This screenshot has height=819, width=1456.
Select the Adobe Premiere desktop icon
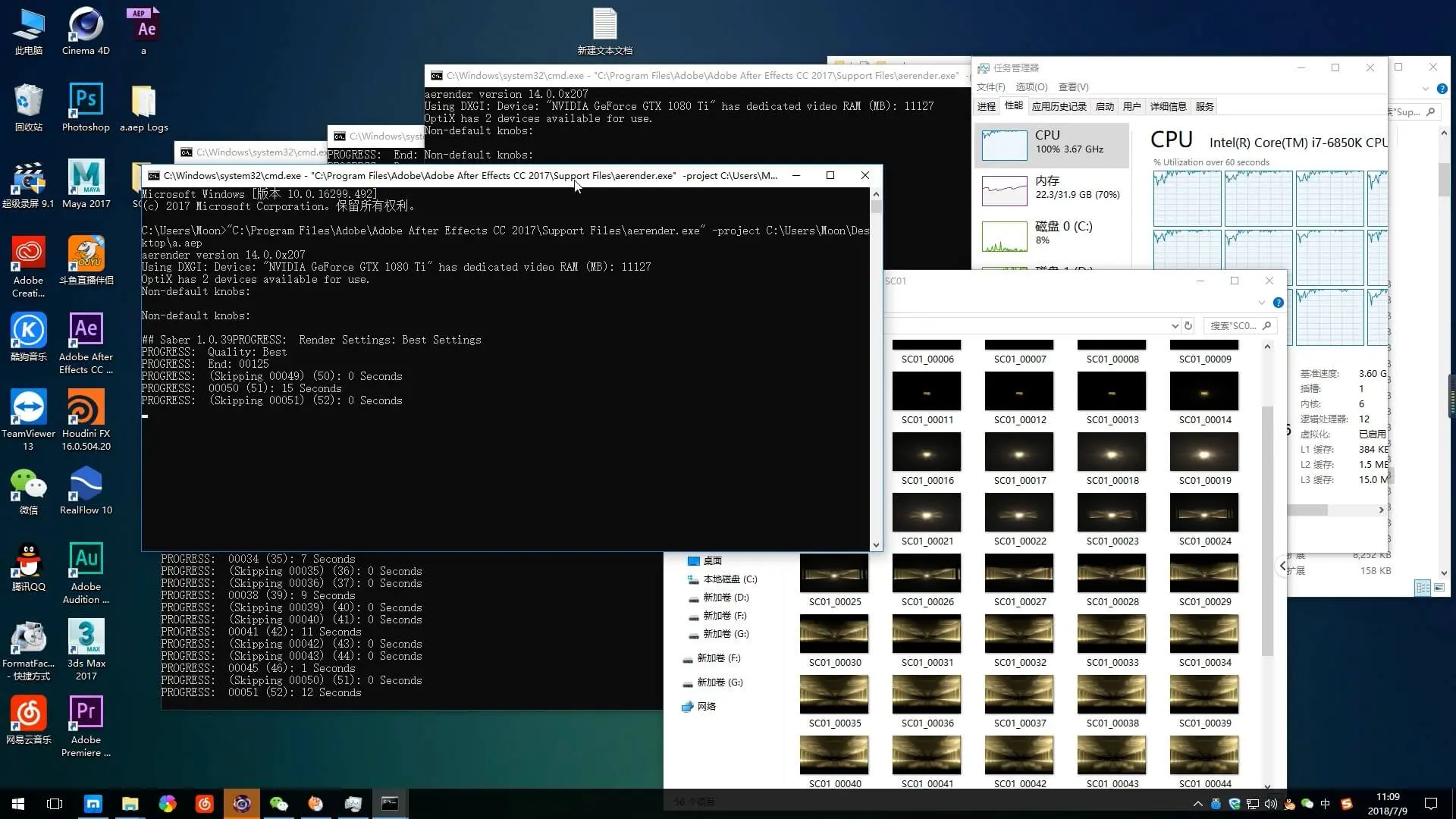tap(86, 726)
